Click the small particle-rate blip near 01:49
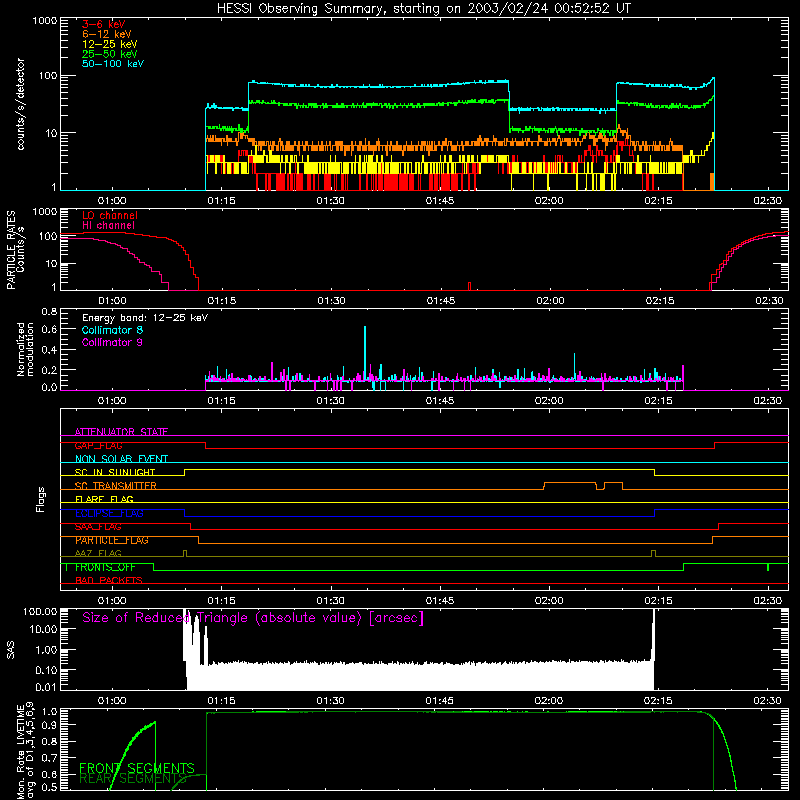The image size is (800, 800). tap(469, 286)
